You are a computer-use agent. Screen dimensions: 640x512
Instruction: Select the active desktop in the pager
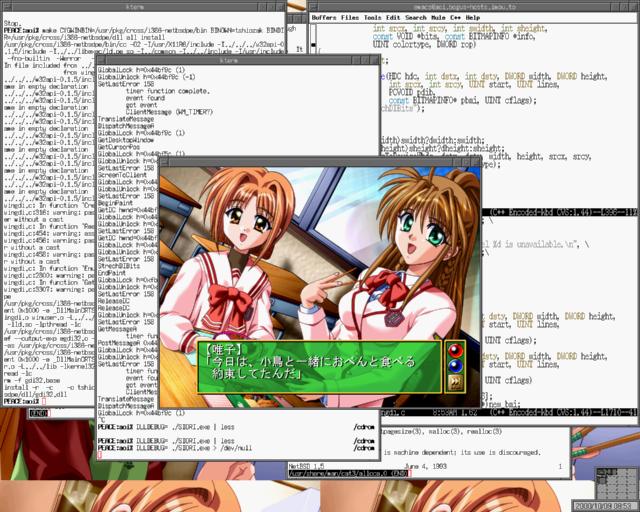(x=602, y=472)
